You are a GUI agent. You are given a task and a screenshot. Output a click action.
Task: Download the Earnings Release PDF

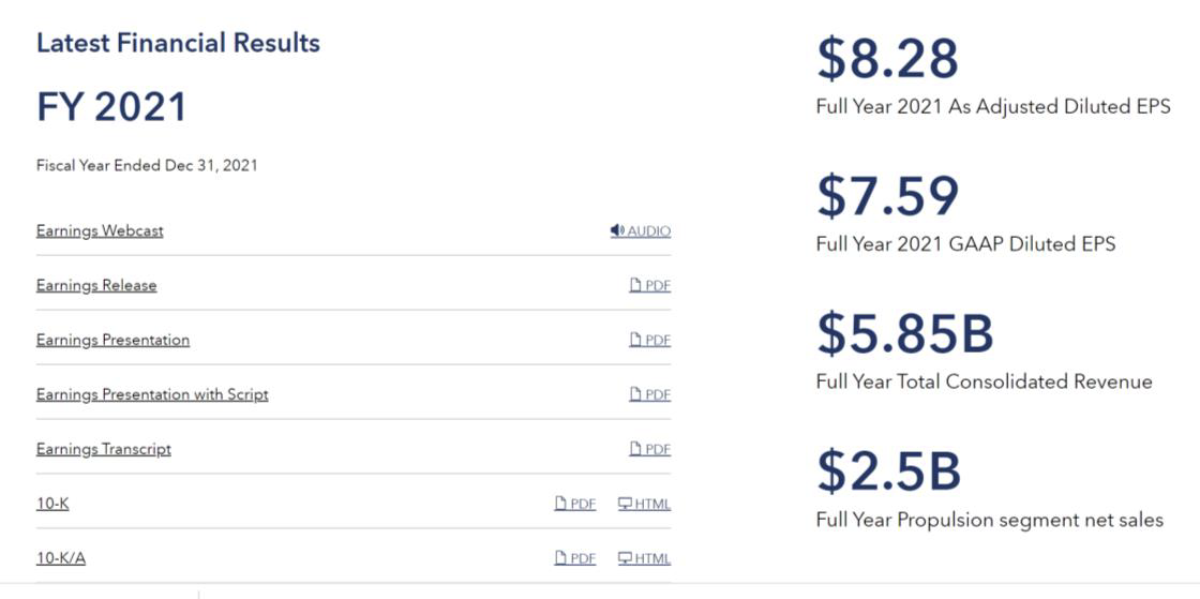coord(650,286)
